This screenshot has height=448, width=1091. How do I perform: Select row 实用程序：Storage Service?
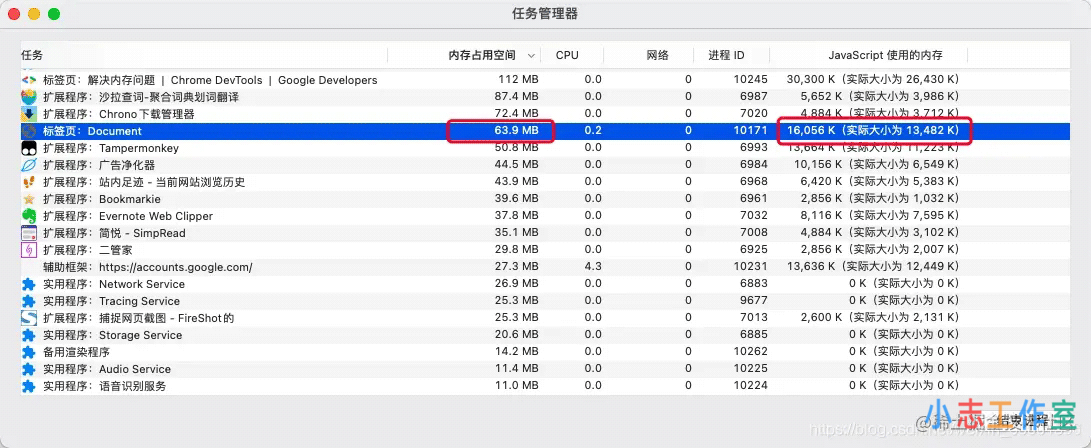click(x=545, y=335)
